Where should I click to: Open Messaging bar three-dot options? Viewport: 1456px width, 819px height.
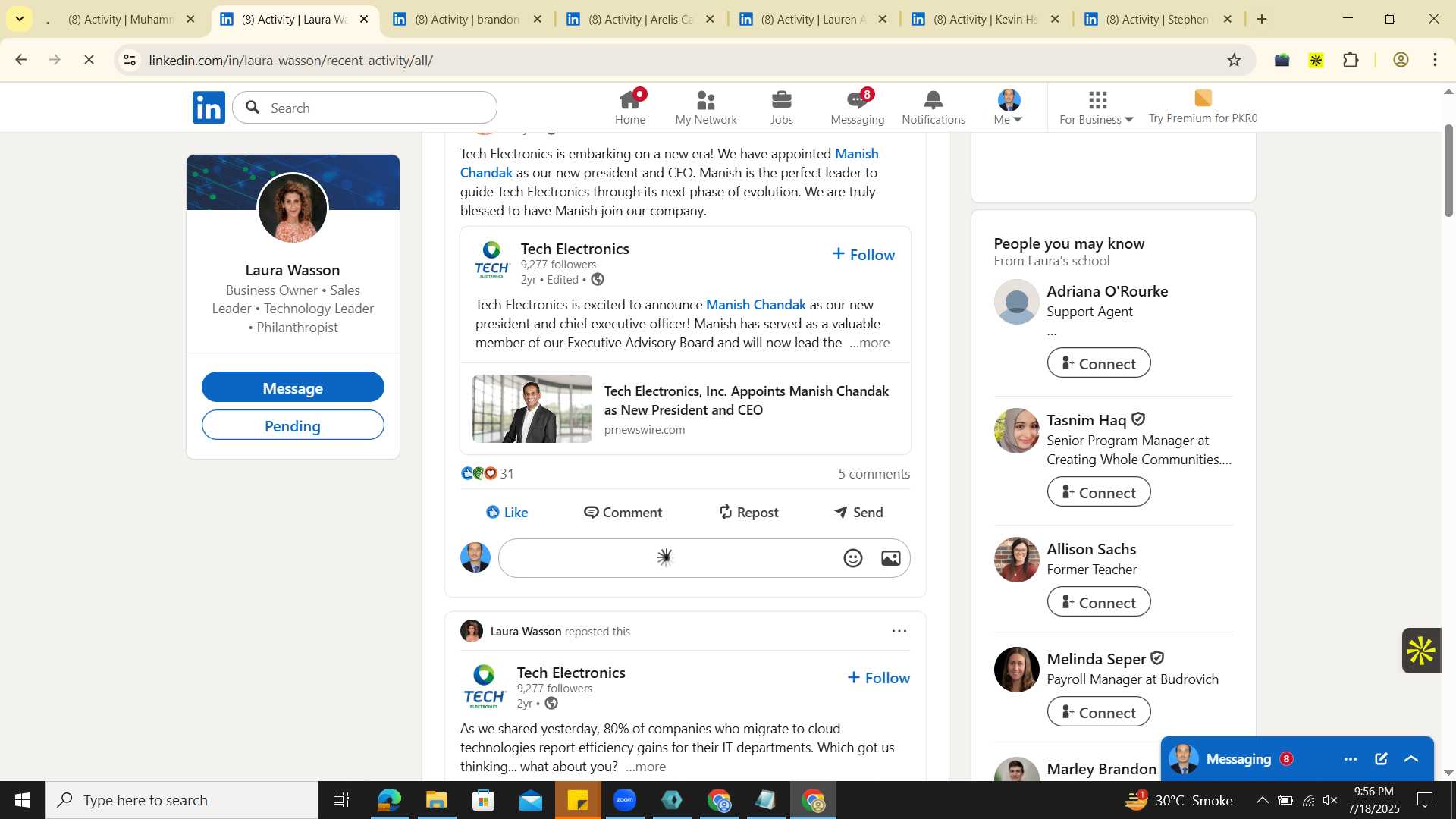1351,759
